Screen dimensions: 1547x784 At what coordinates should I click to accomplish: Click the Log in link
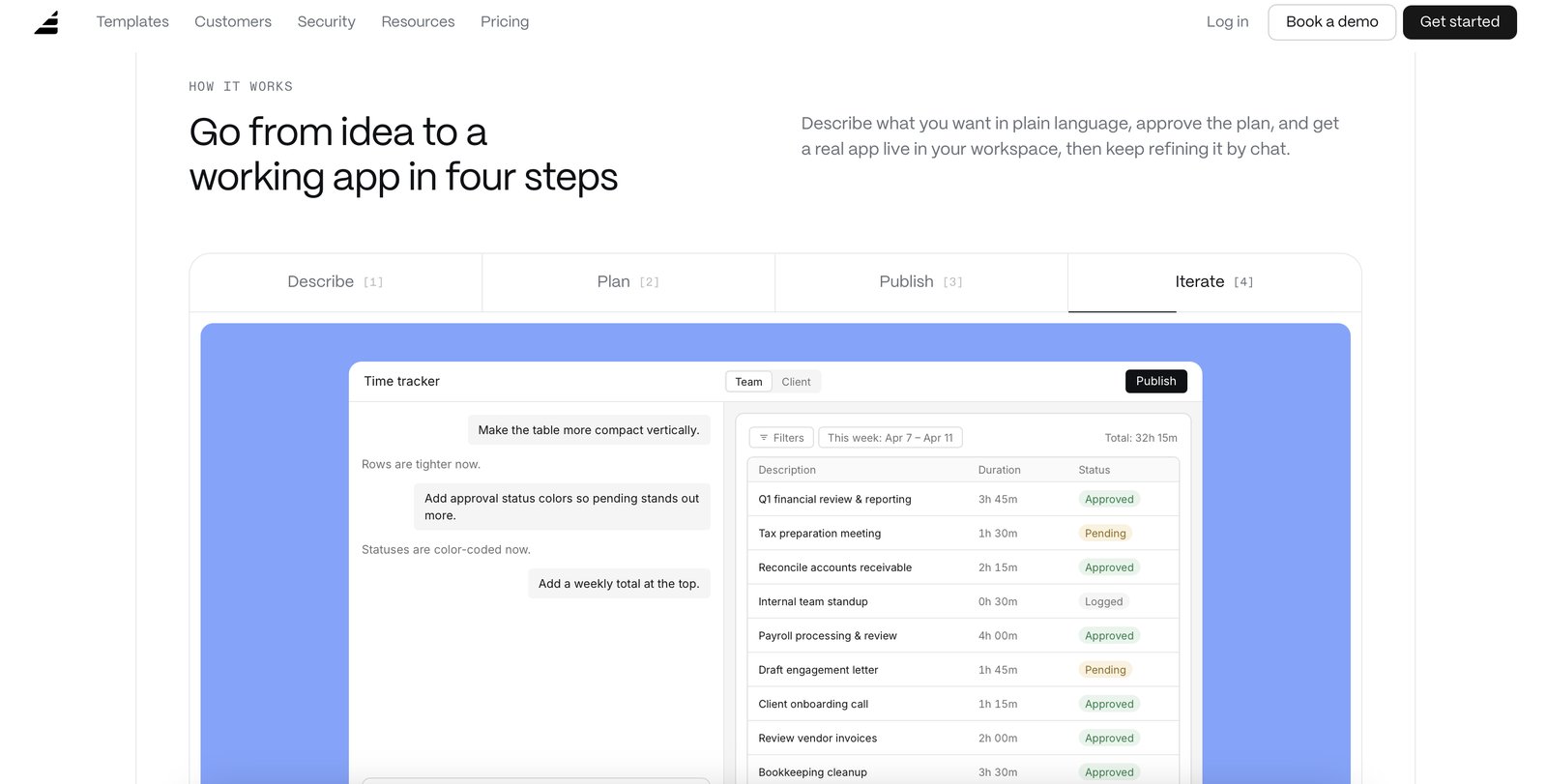(x=1227, y=21)
